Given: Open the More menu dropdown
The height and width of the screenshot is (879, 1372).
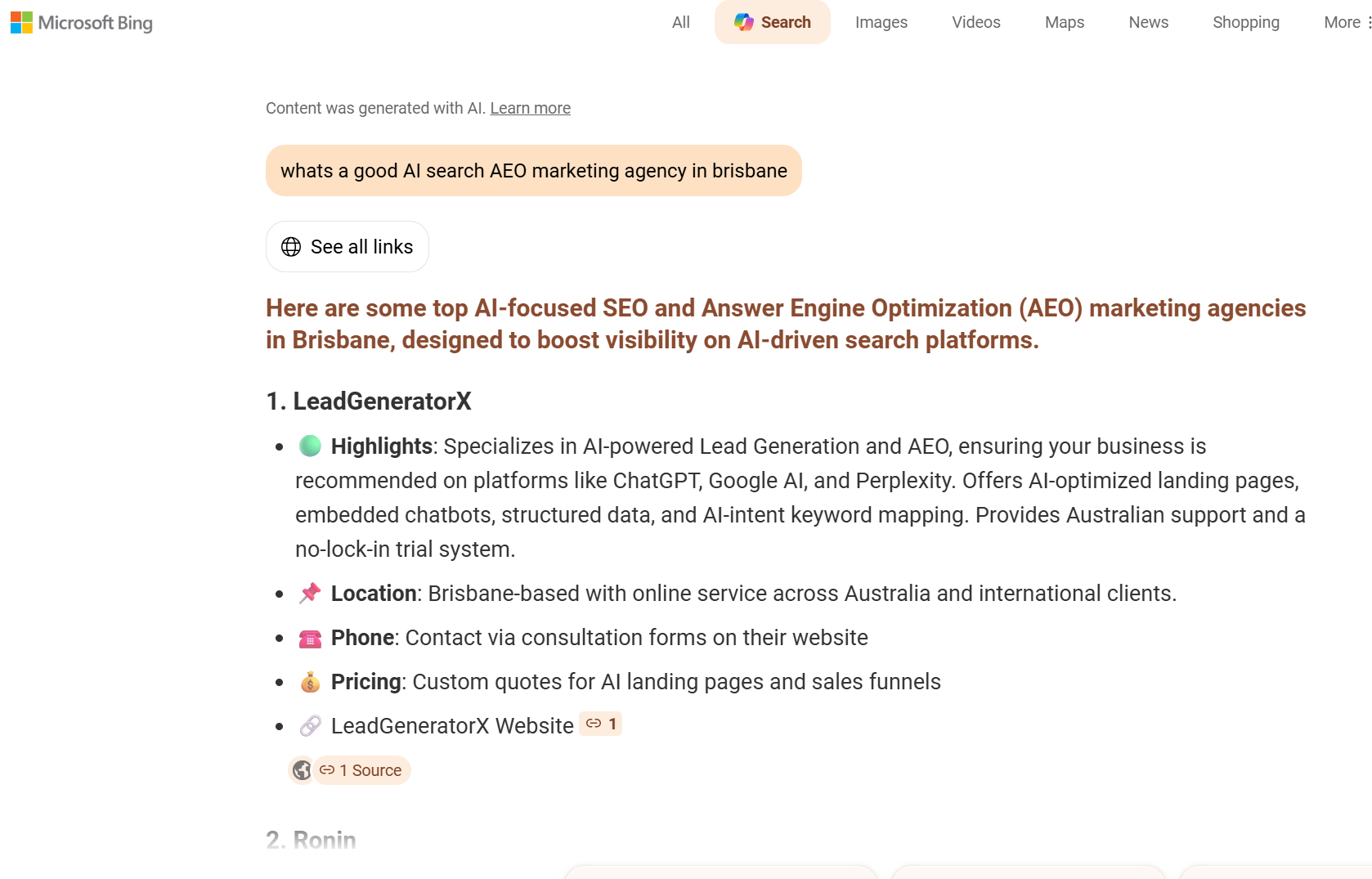Looking at the screenshot, I should point(1347,23).
